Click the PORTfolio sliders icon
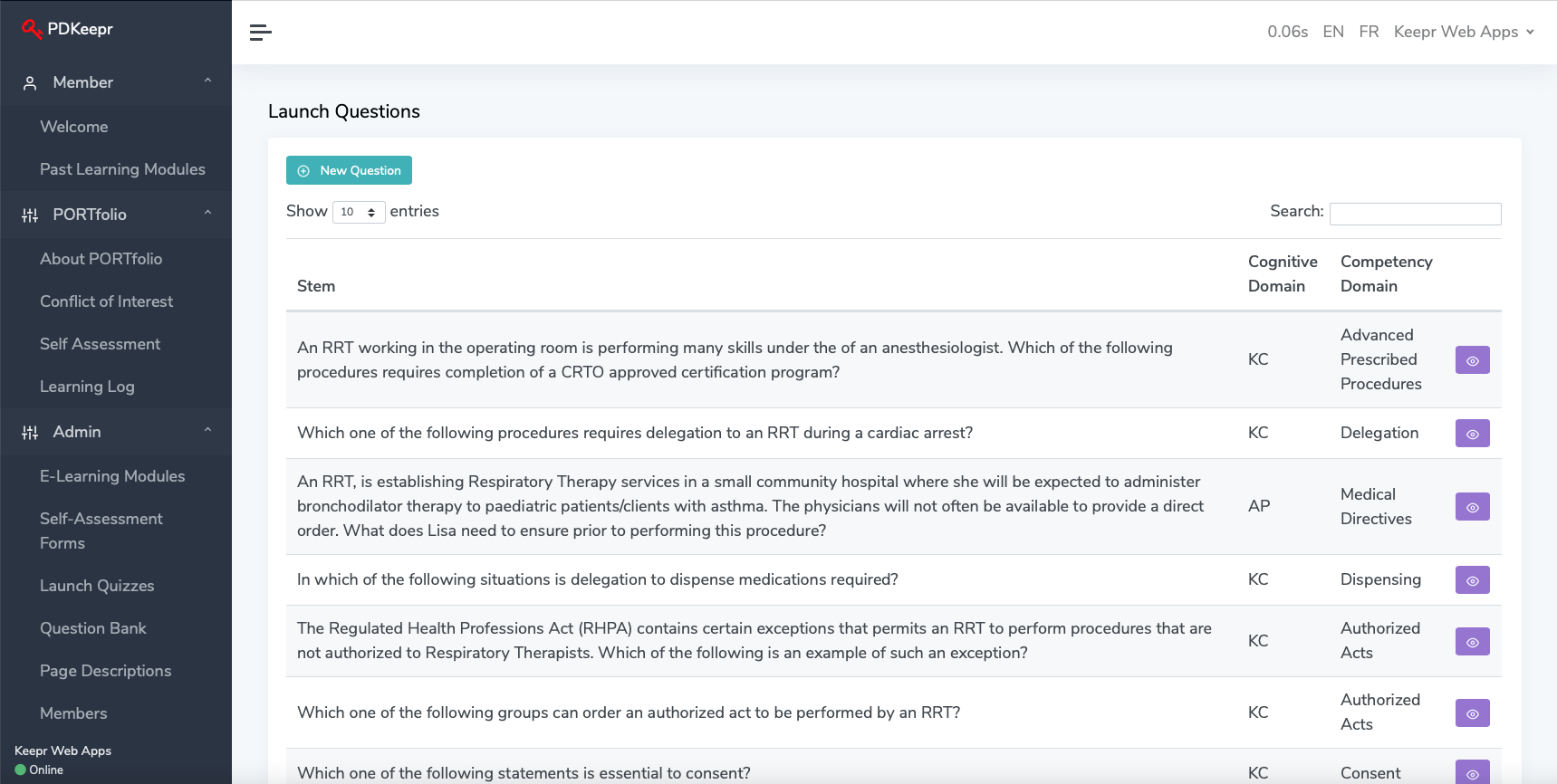Viewport: 1557px width, 784px height. pos(30,215)
